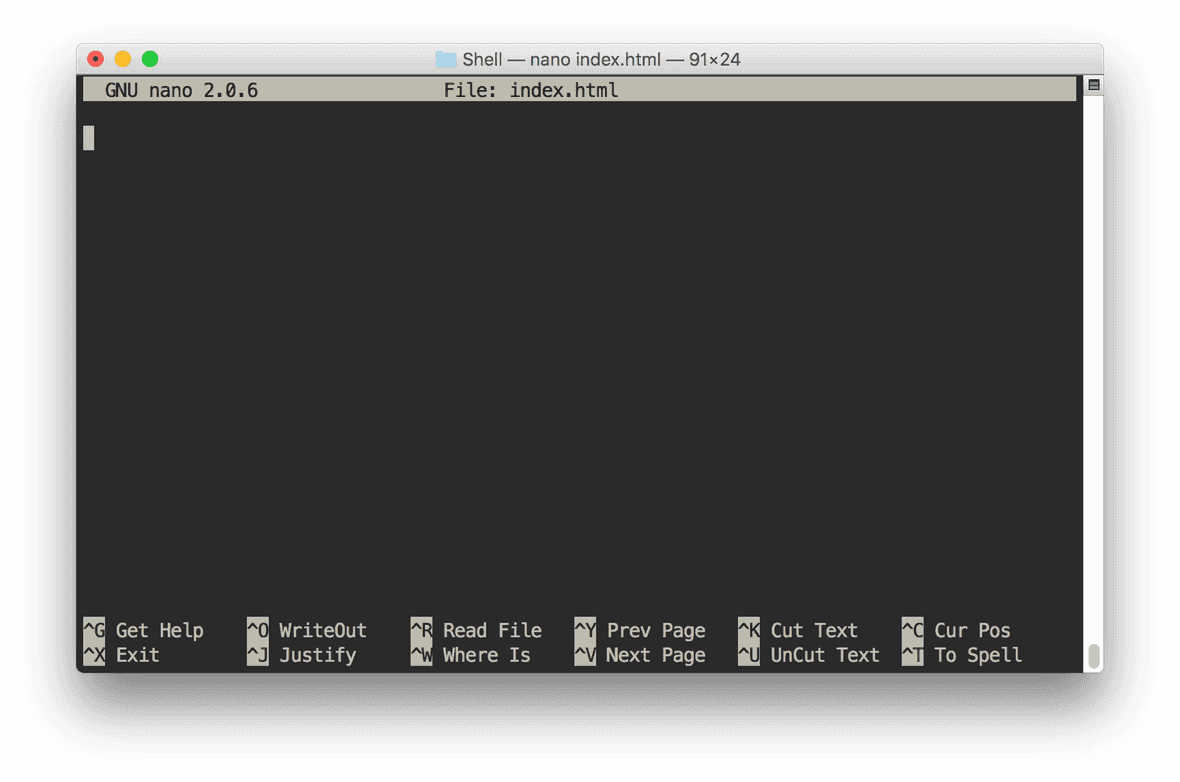Click the ^W Where Is shortcut
Screen dimensions: 1180x782
[x=471, y=656]
